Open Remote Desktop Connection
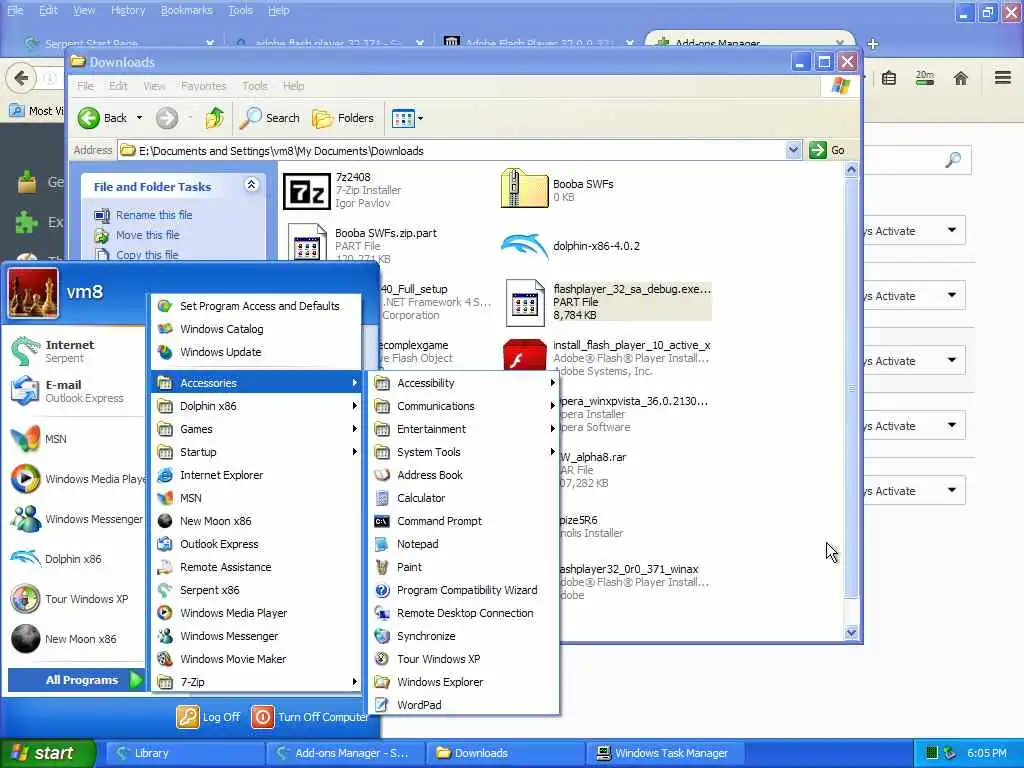 point(464,613)
